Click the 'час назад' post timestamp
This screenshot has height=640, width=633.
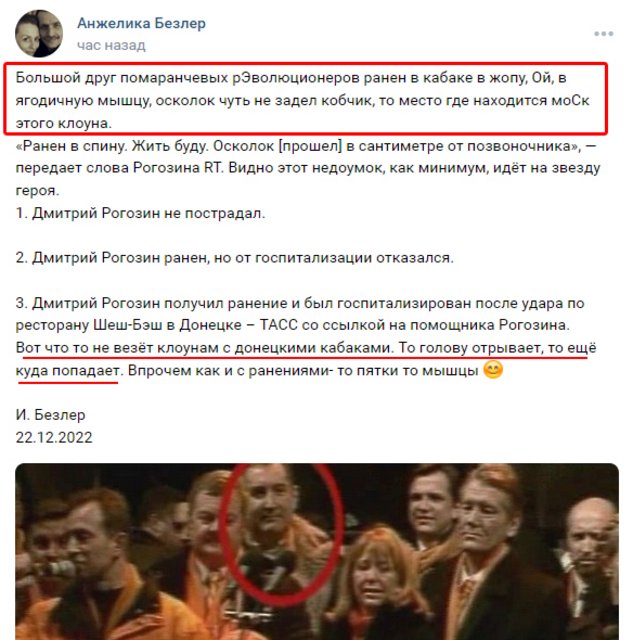(111, 45)
